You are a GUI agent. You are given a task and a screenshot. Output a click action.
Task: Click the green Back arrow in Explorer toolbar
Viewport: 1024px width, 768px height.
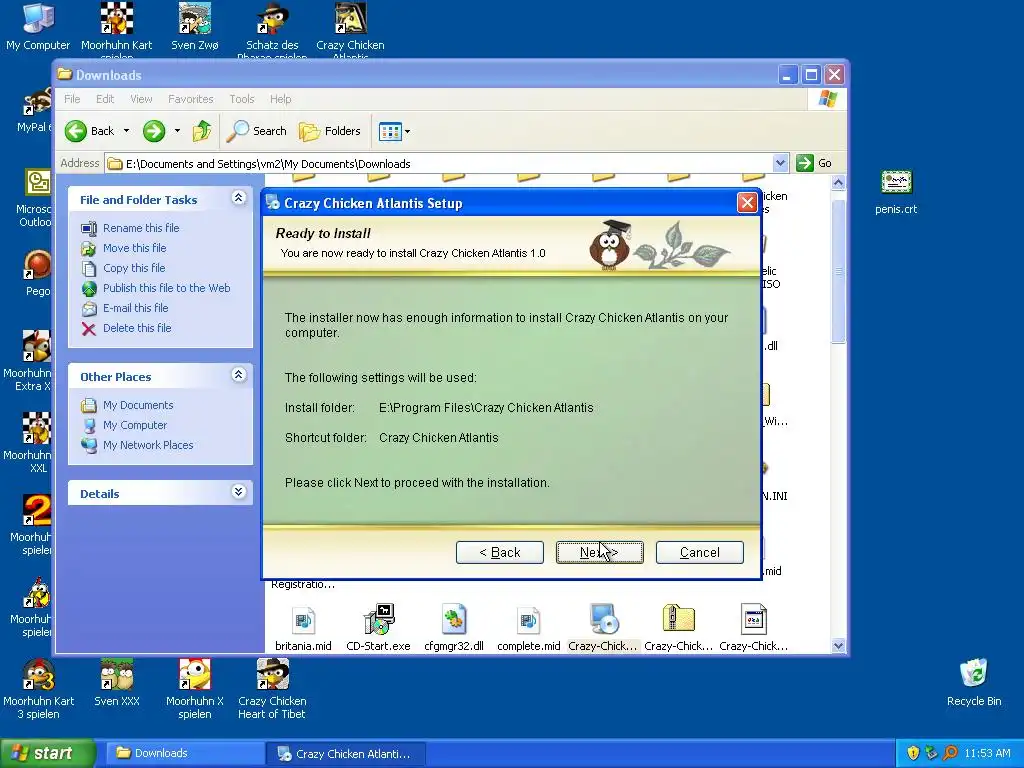[x=76, y=131]
